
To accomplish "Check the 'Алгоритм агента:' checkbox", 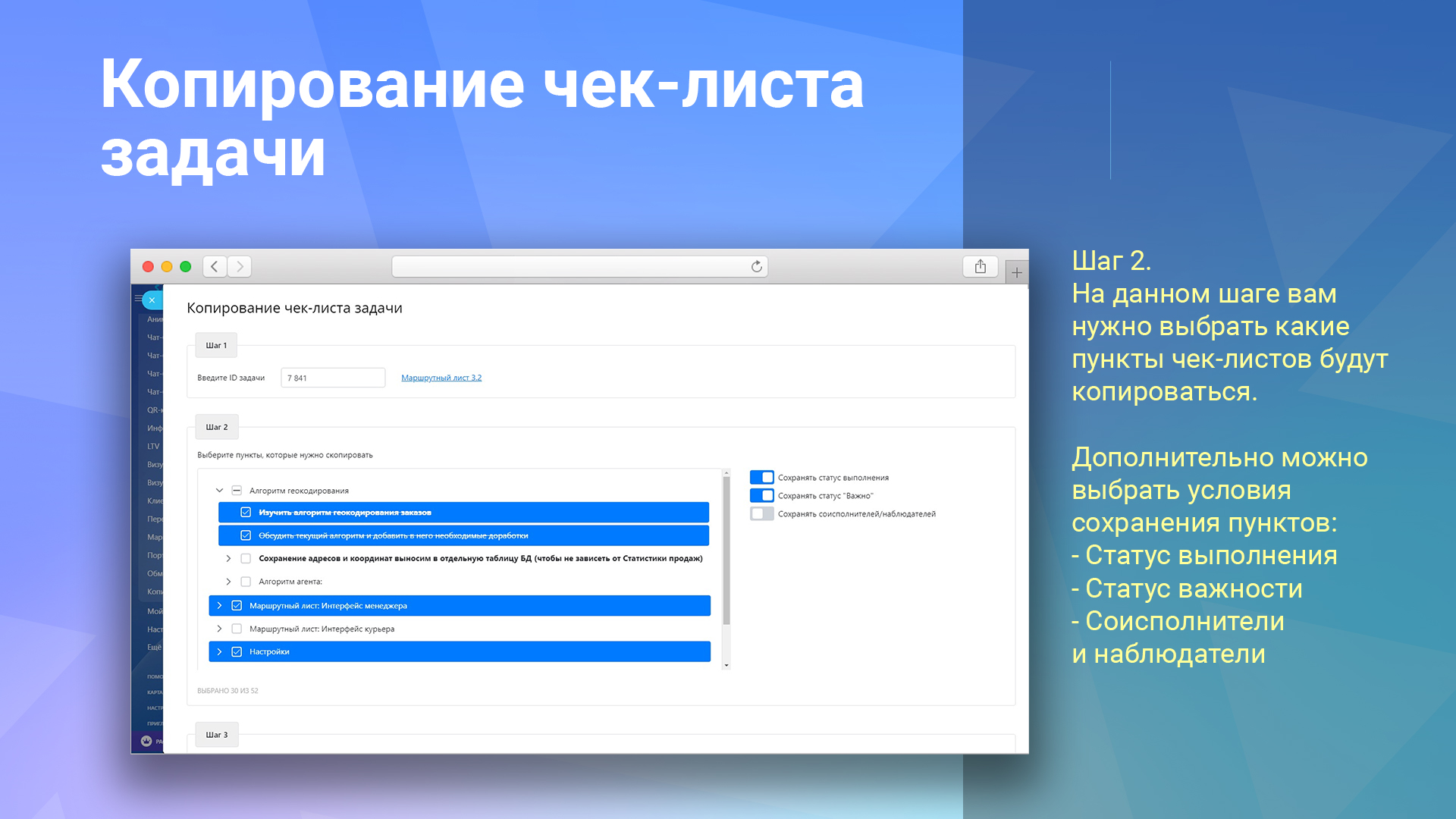I will click(246, 582).
